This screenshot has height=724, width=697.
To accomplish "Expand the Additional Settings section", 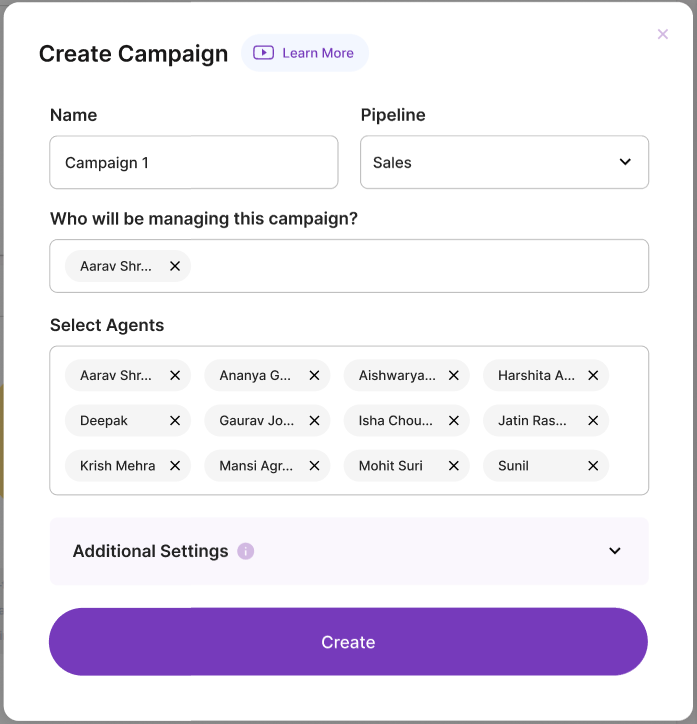I will click(614, 551).
